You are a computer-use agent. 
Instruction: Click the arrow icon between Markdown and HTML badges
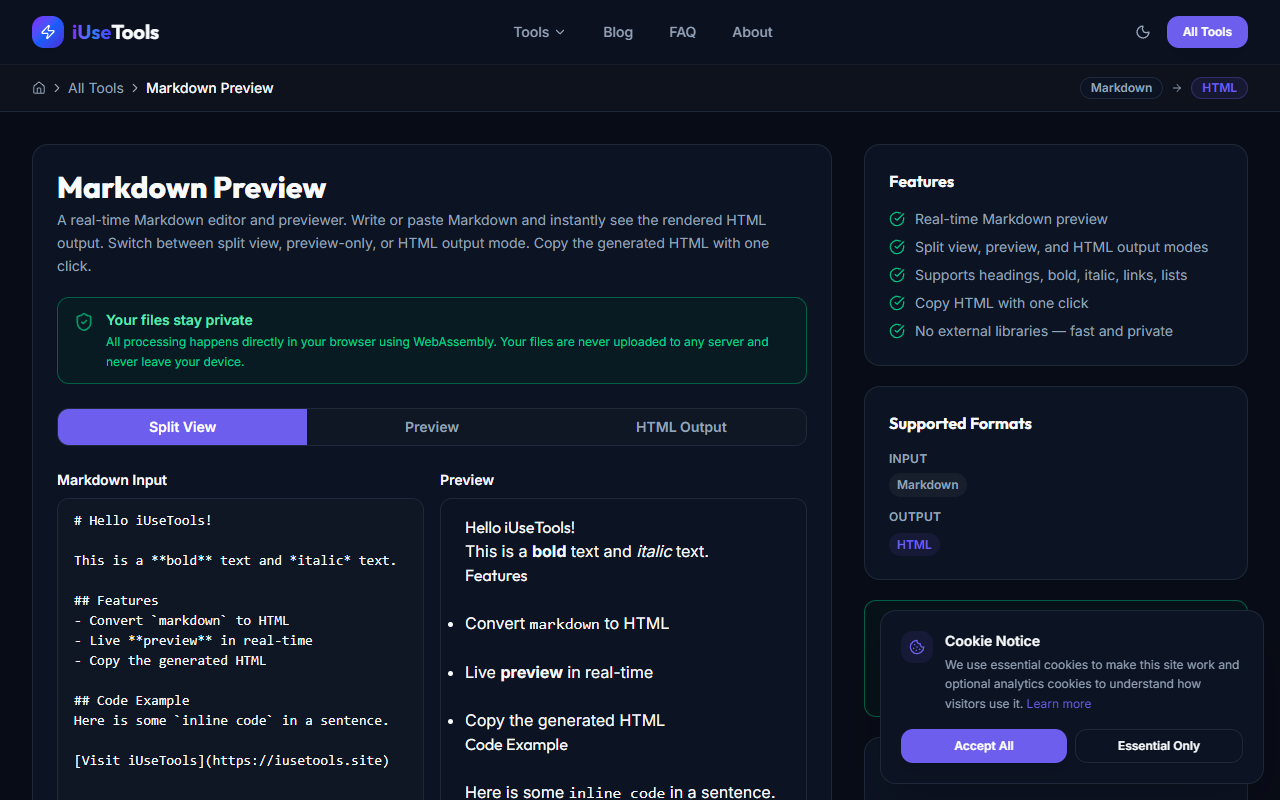[1177, 88]
